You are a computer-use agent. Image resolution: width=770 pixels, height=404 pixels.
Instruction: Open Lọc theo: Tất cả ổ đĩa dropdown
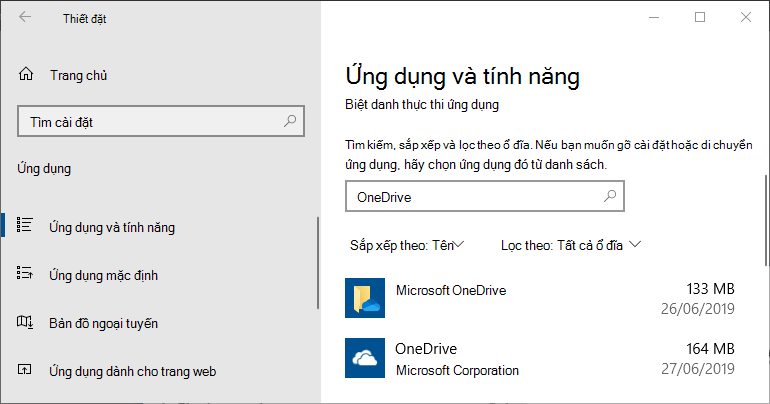point(571,245)
